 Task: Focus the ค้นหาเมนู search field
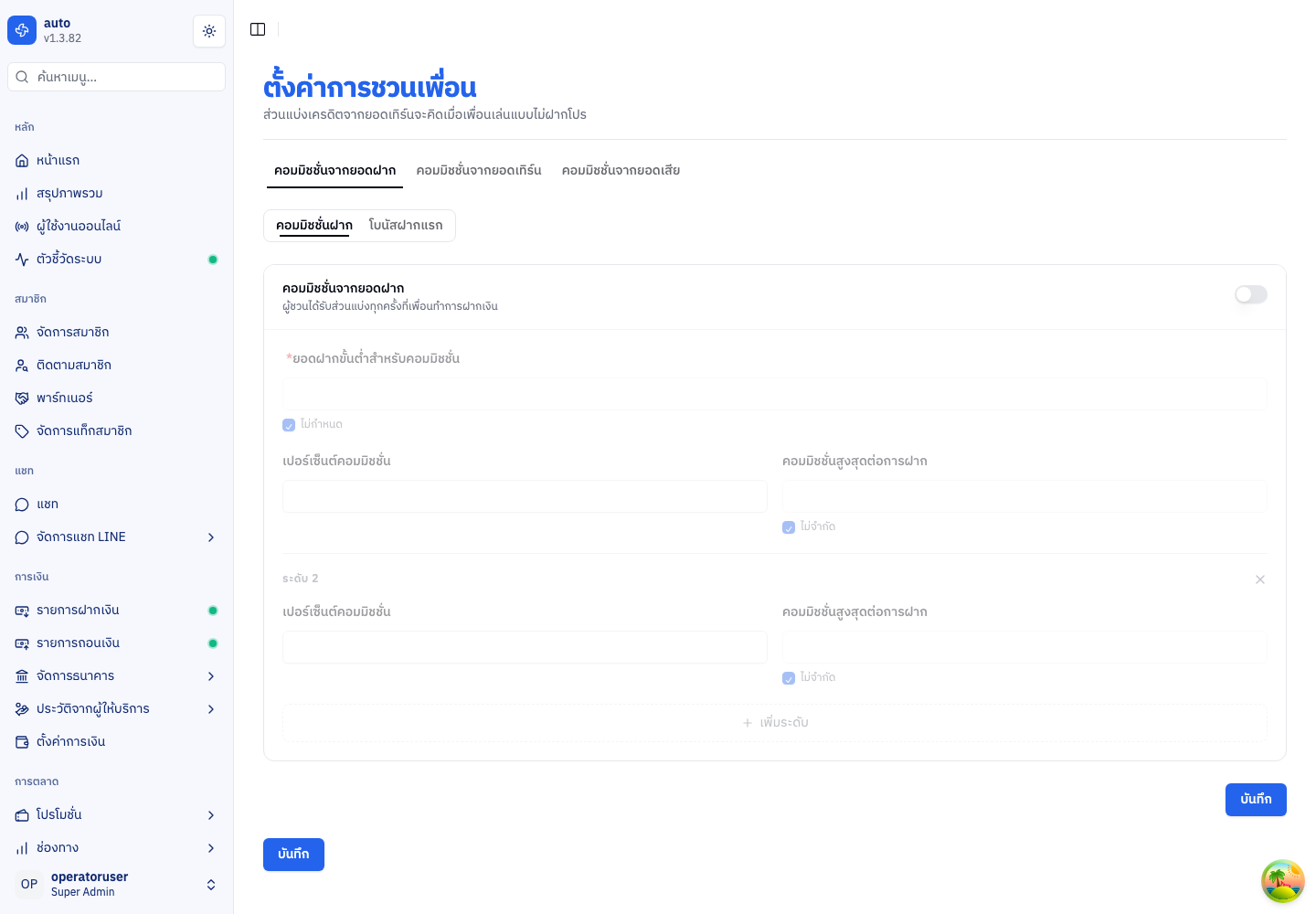[116, 77]
